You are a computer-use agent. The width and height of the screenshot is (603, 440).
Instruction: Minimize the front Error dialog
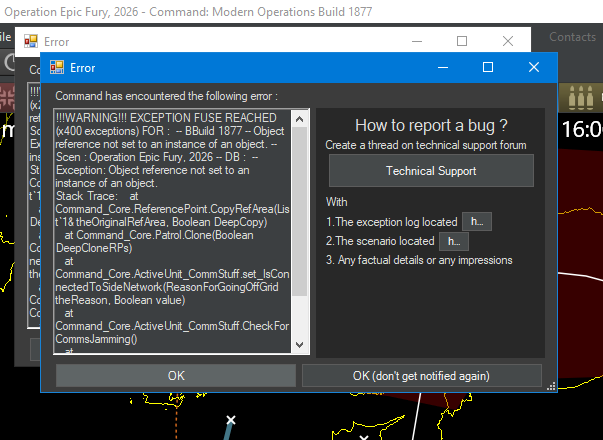point(443,67)
